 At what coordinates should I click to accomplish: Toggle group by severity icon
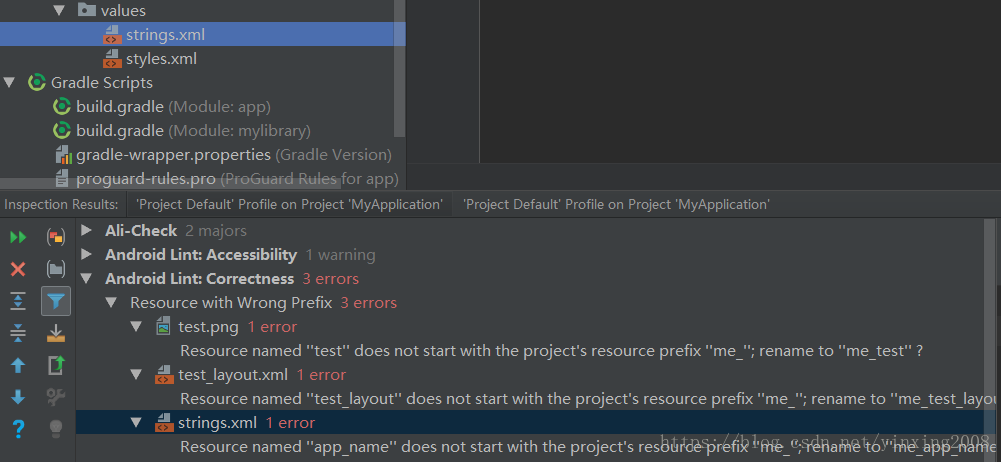pos(56,237)
